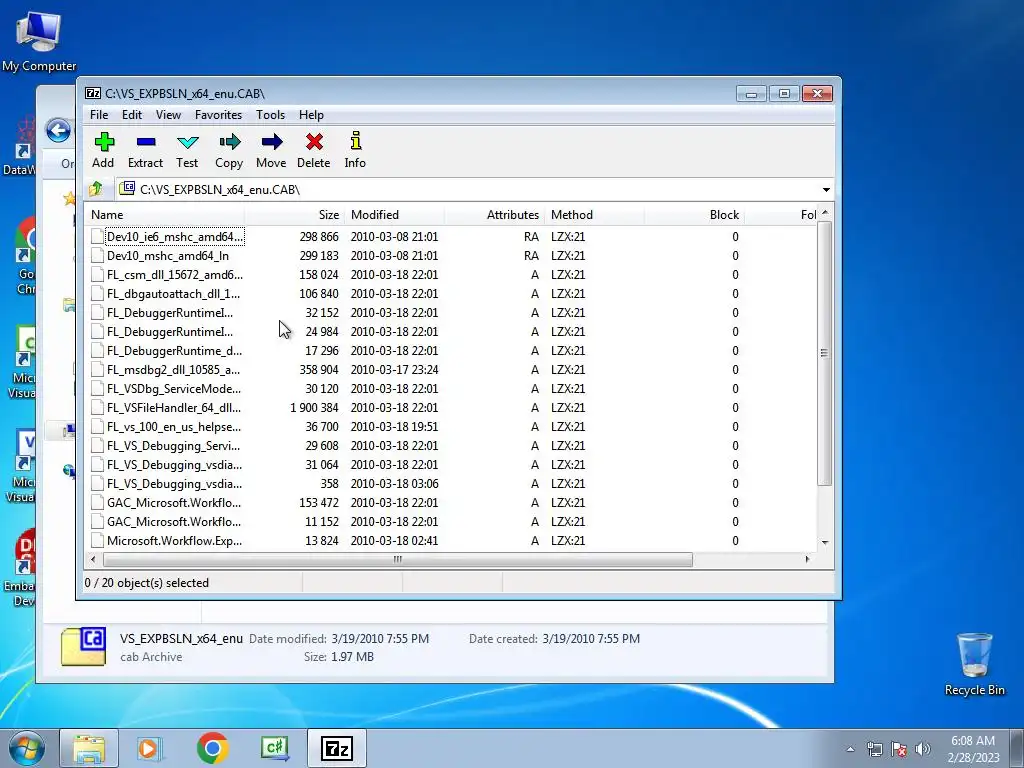Screen dimensions: 1024x768
Task: Select file FL_vs_100_en_us_helpse...
Action: (174, 426)
